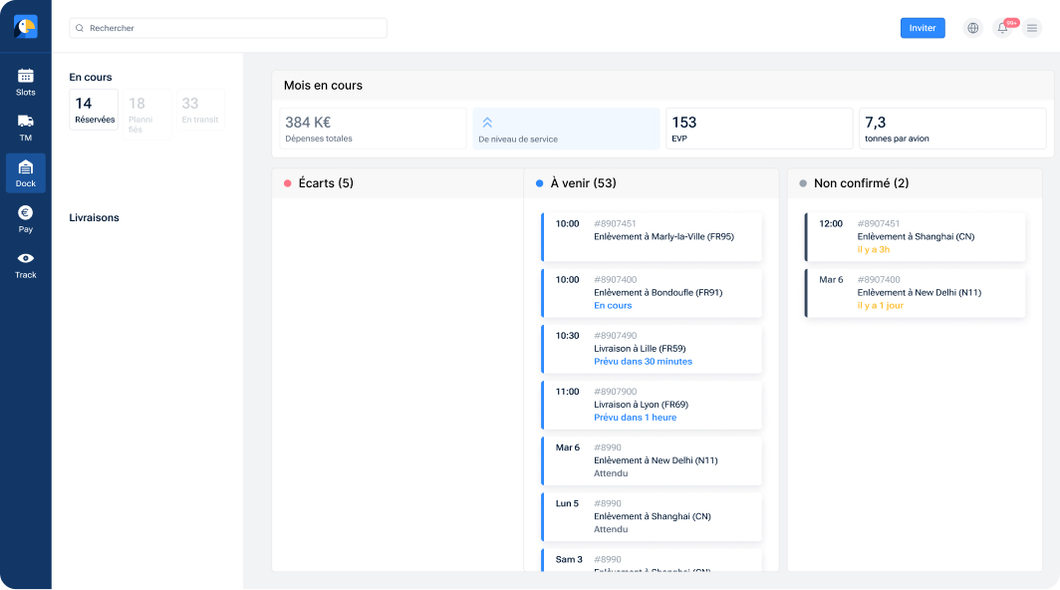Image resolution: width=1060 pixels, height=590 pixels.
Task: Select the 33 En transit tab
Action: [x=200, y=109]
